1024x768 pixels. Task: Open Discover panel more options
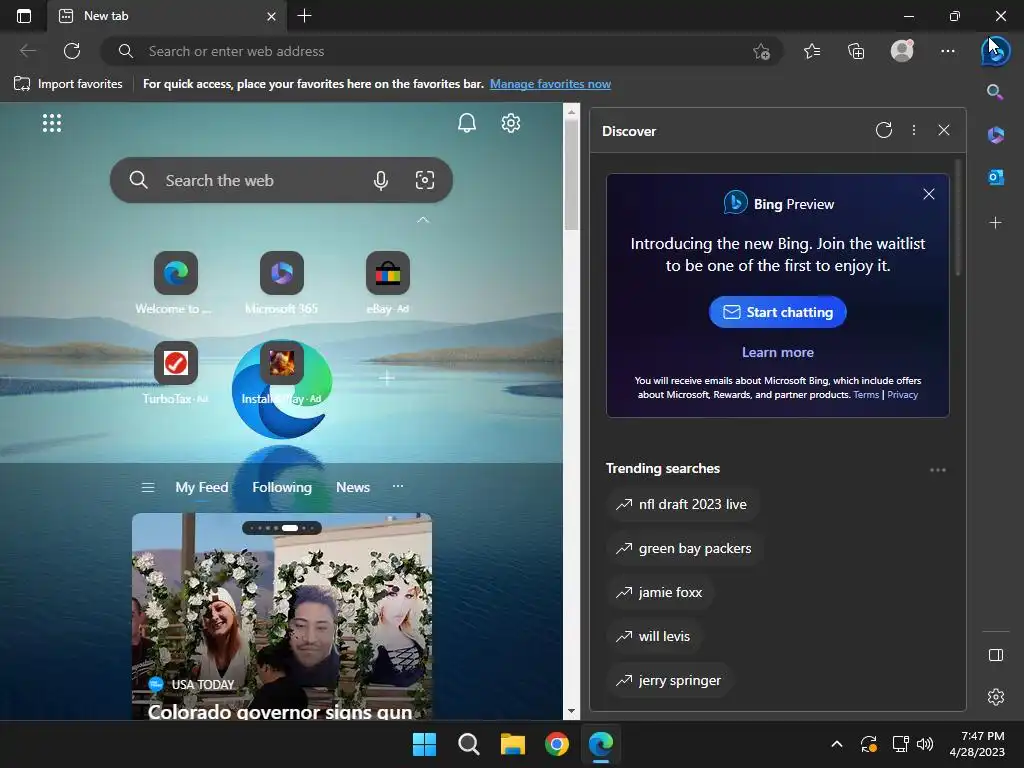[x=914, y=130]
